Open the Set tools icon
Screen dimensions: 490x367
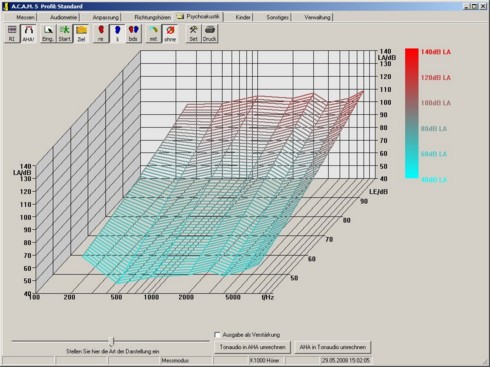click(193, 33)
